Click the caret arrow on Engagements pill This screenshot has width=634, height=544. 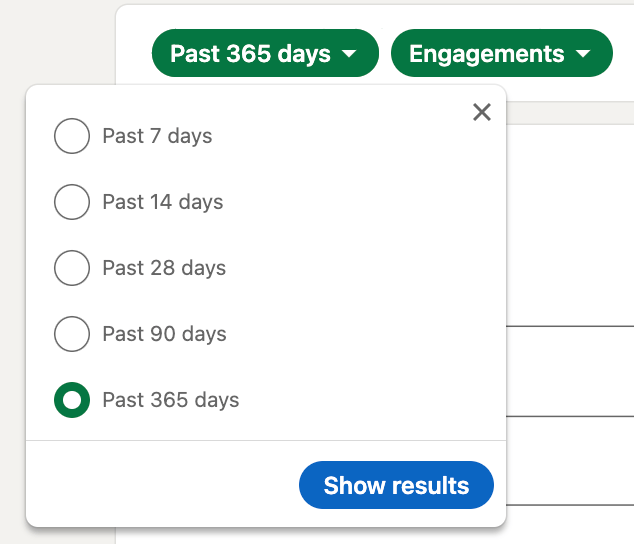(x=582, y=54)
